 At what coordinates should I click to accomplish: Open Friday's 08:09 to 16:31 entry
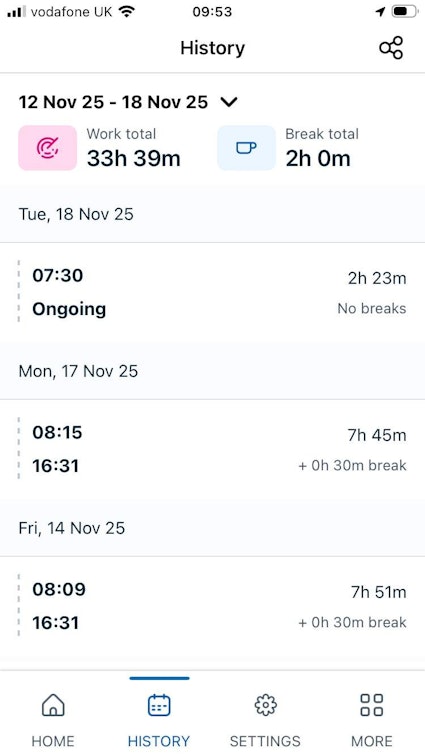[x=212, y=606]
